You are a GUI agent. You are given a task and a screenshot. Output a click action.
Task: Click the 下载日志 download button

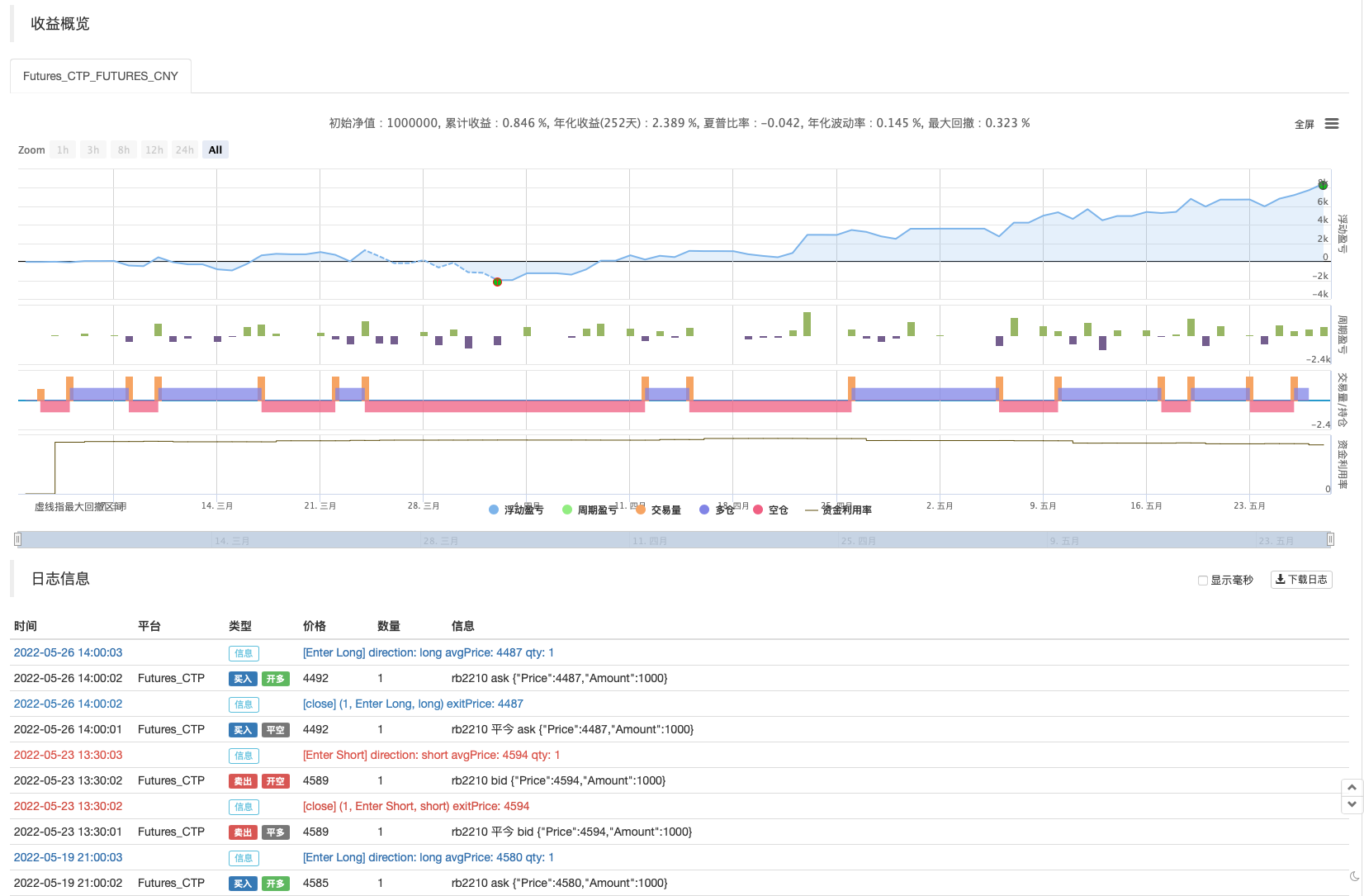[1301, 580]
